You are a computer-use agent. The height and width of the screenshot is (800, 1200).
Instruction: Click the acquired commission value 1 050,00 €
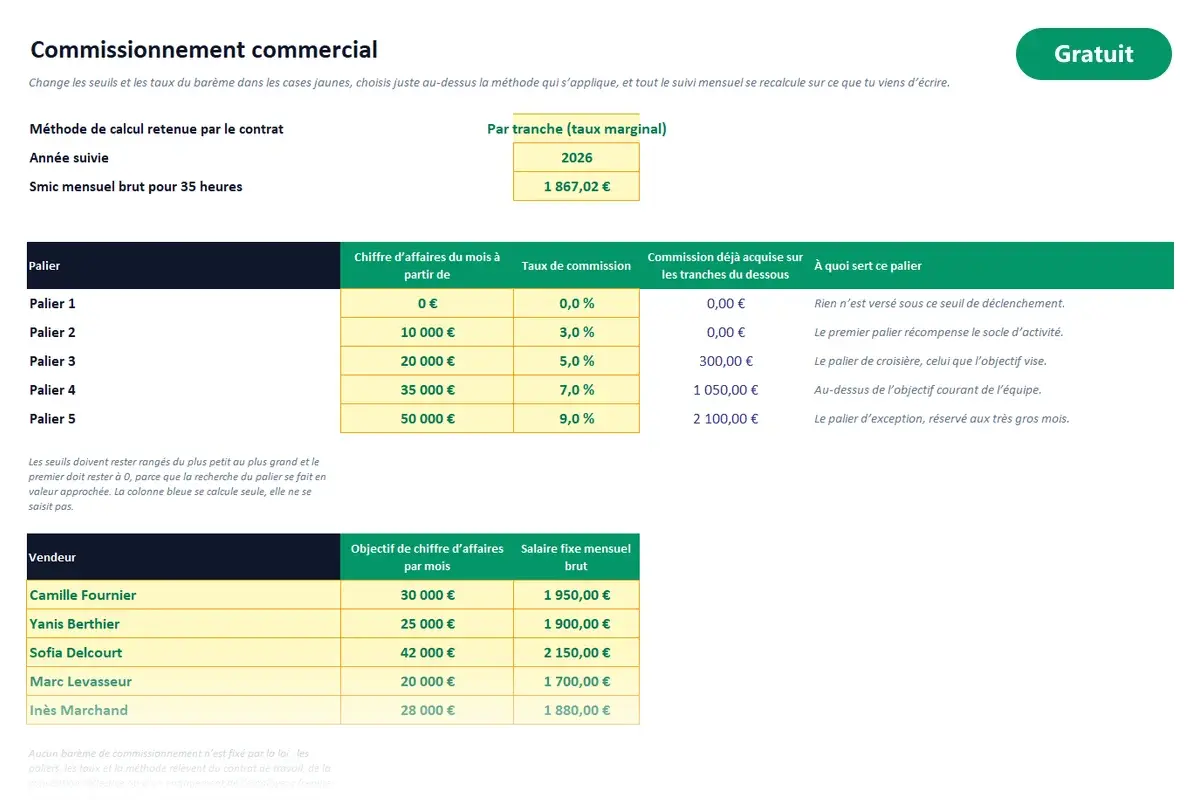726,390
